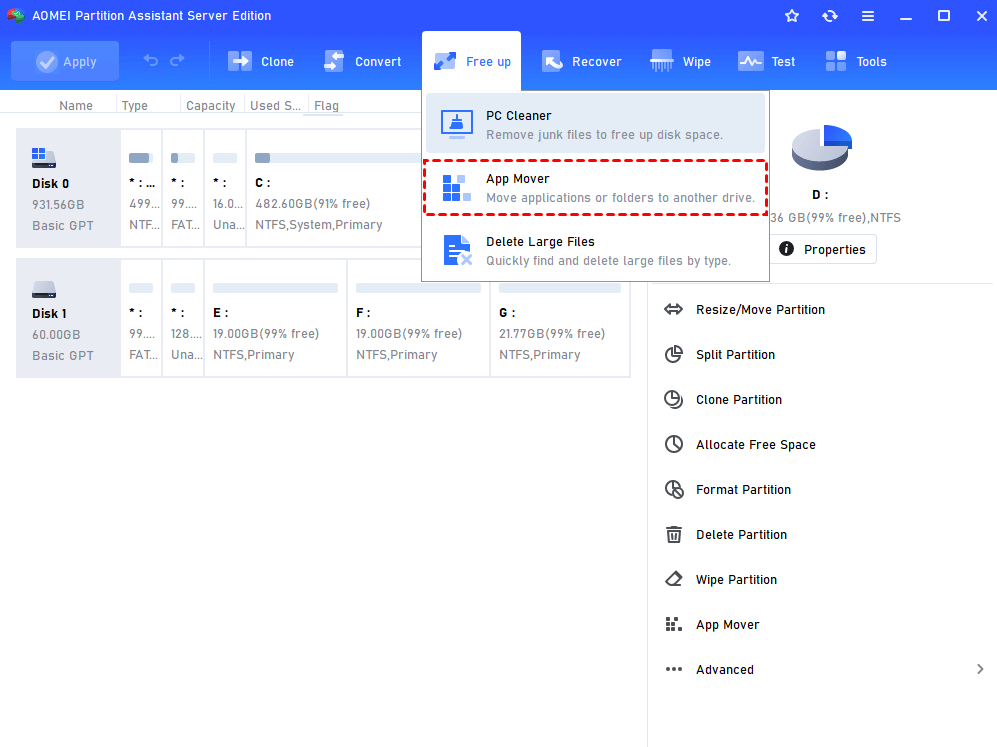Click the Disk 0 Windows drive icon

pos(43,158)
